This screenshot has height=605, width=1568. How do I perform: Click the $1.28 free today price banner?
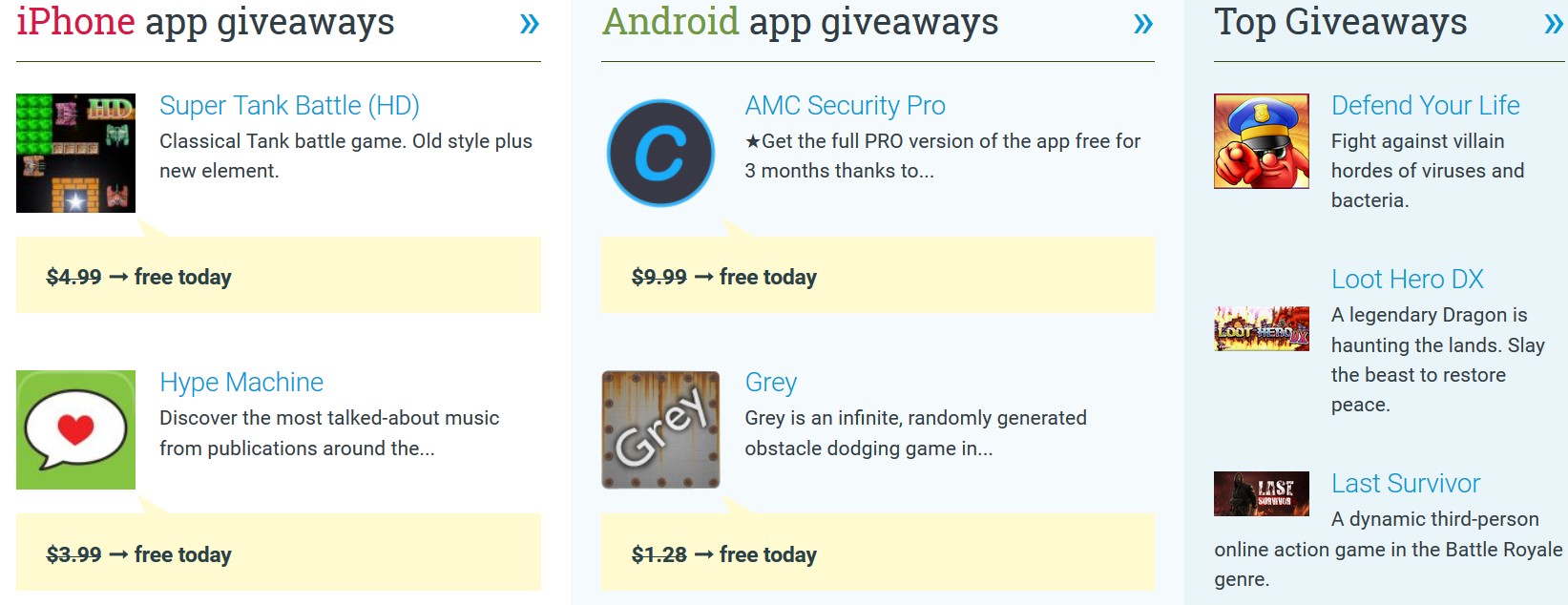pyautogui.click(x=877, y=553)
